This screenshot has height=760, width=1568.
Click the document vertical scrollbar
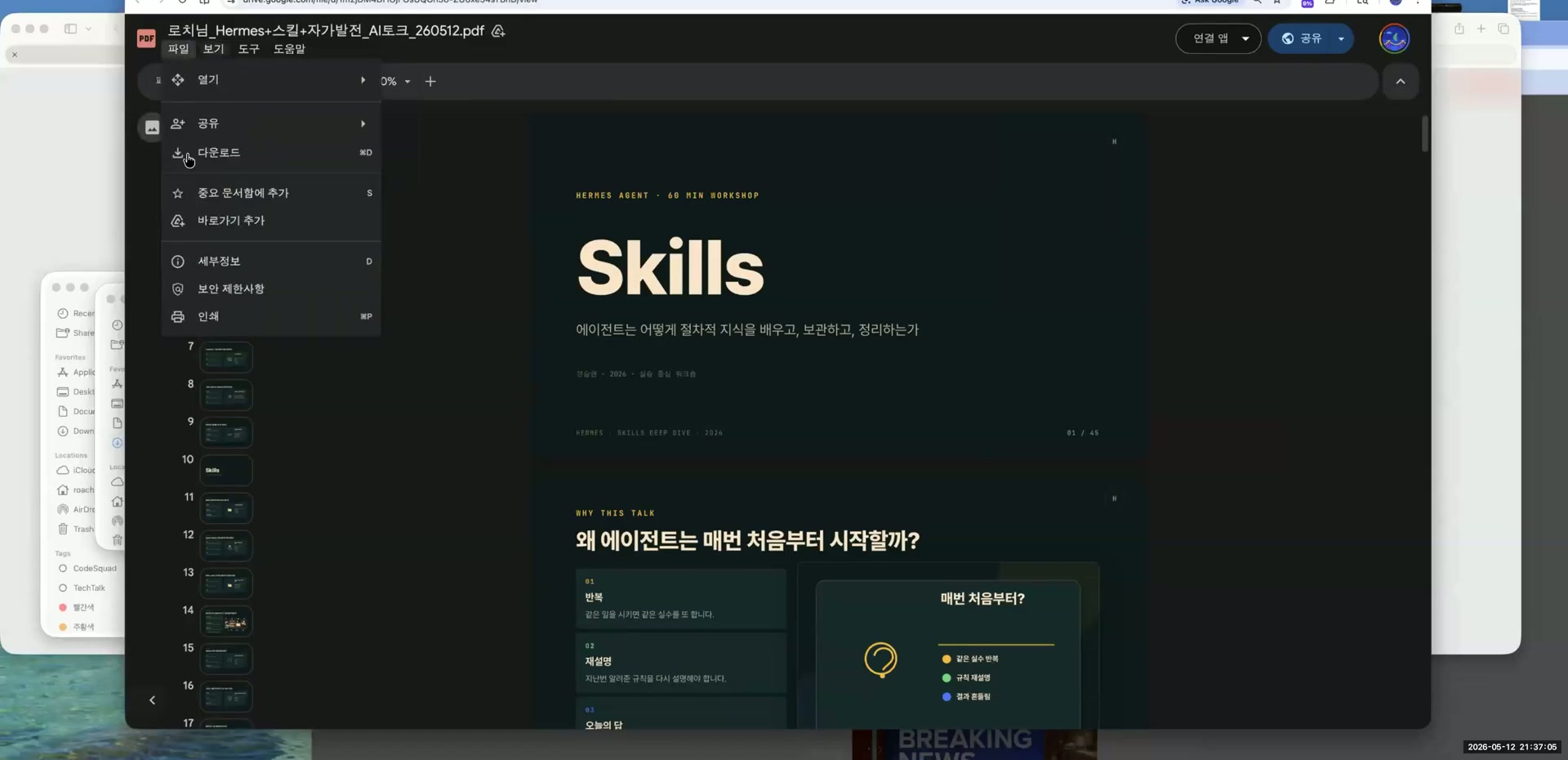pos(1425,134)
